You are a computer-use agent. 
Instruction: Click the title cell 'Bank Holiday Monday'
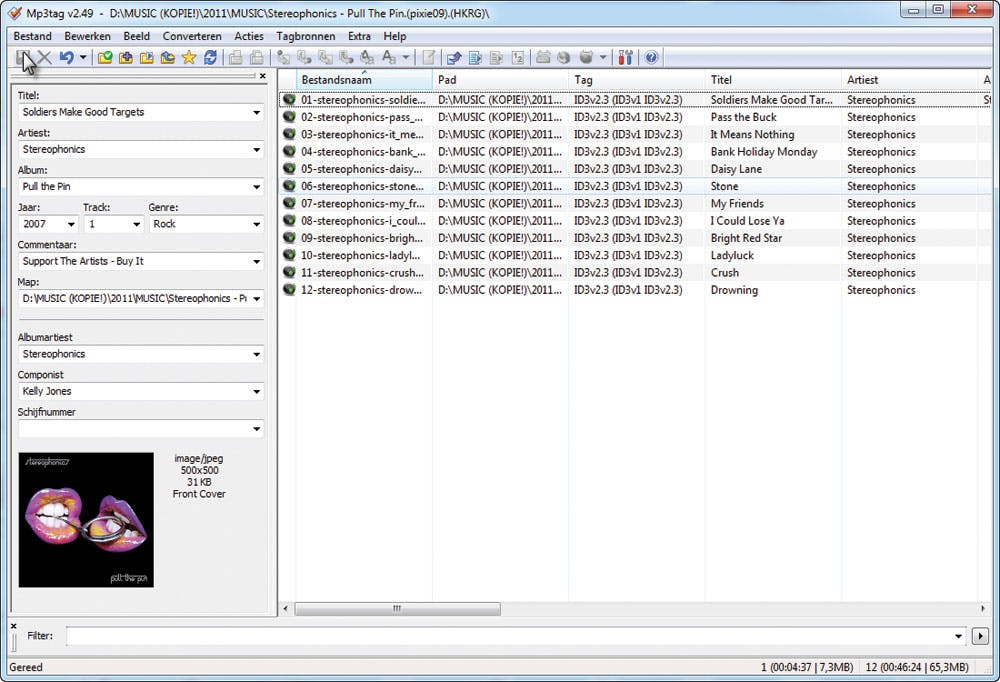(764, 152)
